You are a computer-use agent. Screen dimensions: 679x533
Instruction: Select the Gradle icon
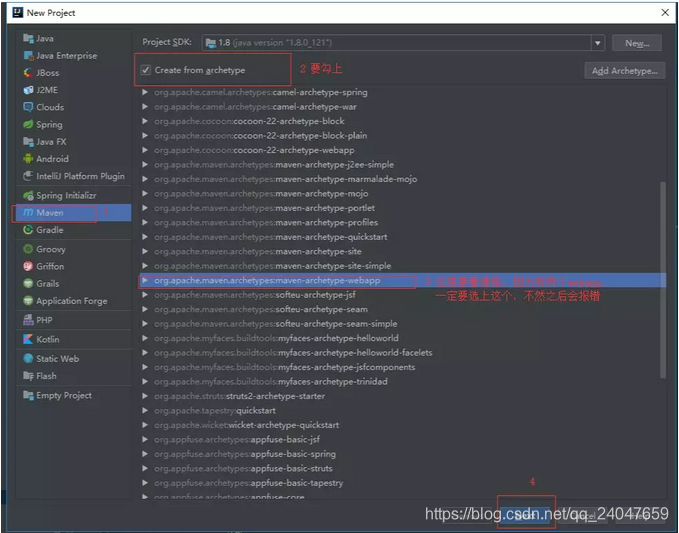click(28, 230)
